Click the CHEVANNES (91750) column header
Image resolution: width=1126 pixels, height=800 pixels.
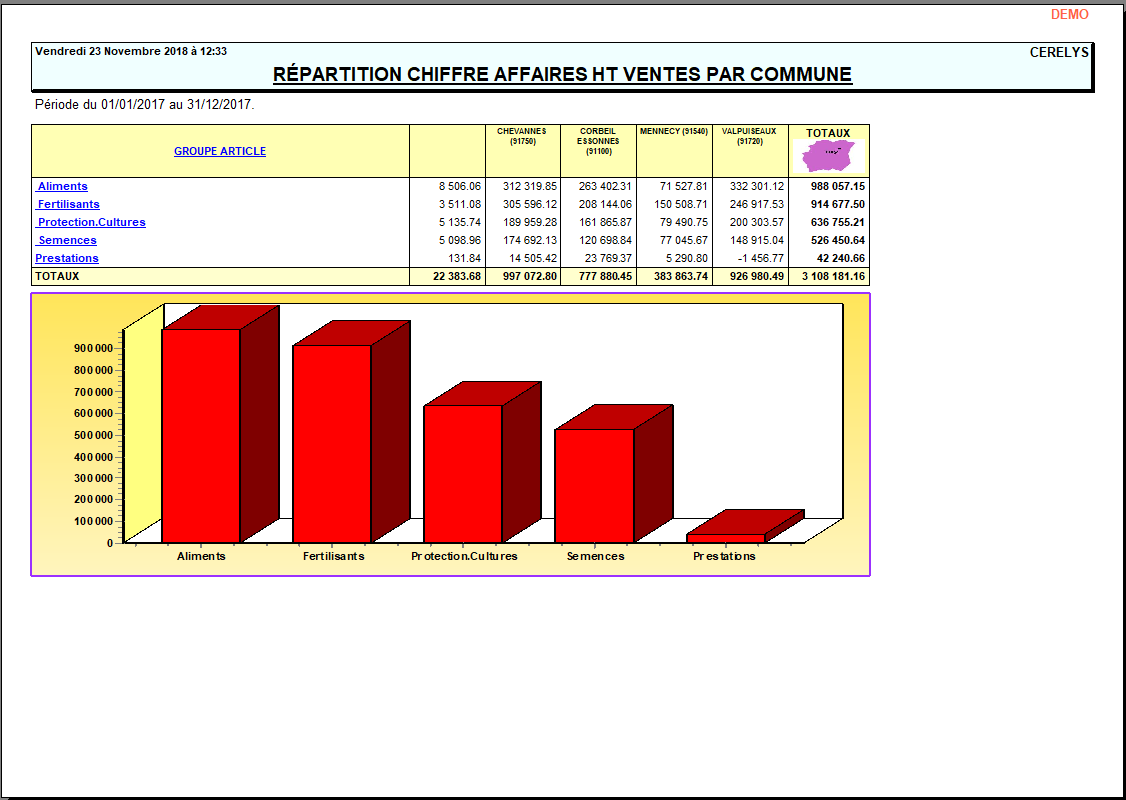pyautogui.click(x=523, y=136)
